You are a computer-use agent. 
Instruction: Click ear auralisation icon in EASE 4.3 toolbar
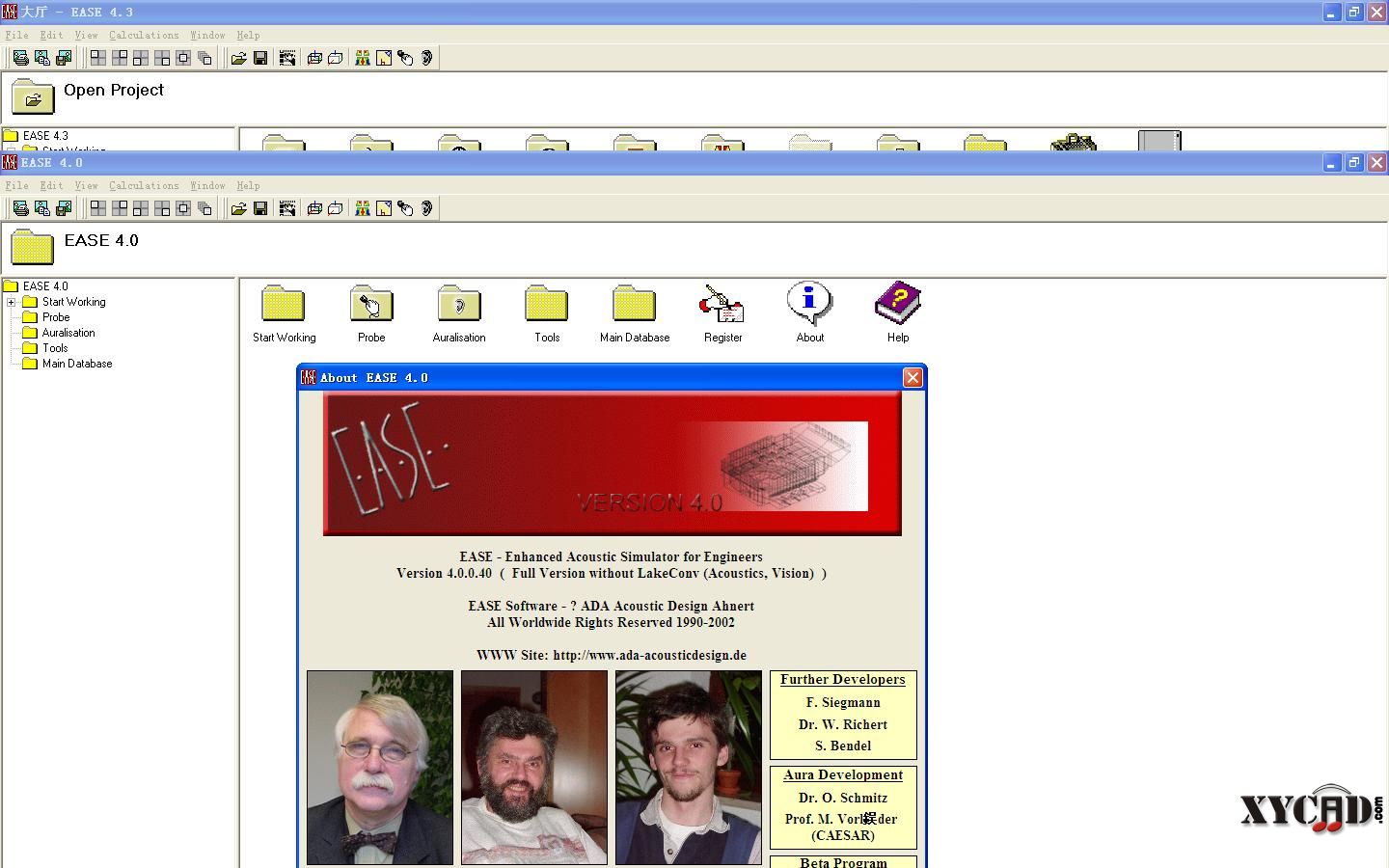pyautogui.click(x=426, y=58)
